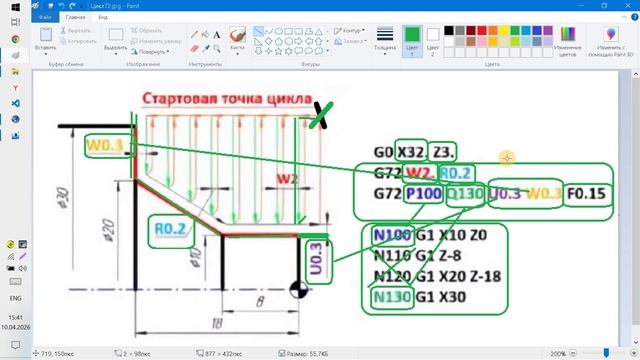Pick the Left arrow shape
The width and height of the screenshot is (640, 360).
309,41
